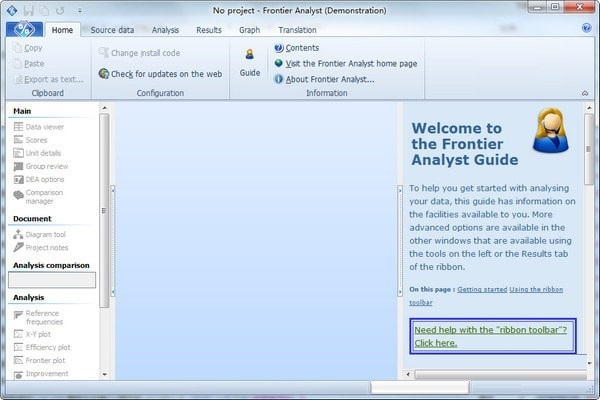
Task: Switch to the Home ribbon tab
Action: coord(62,30)
